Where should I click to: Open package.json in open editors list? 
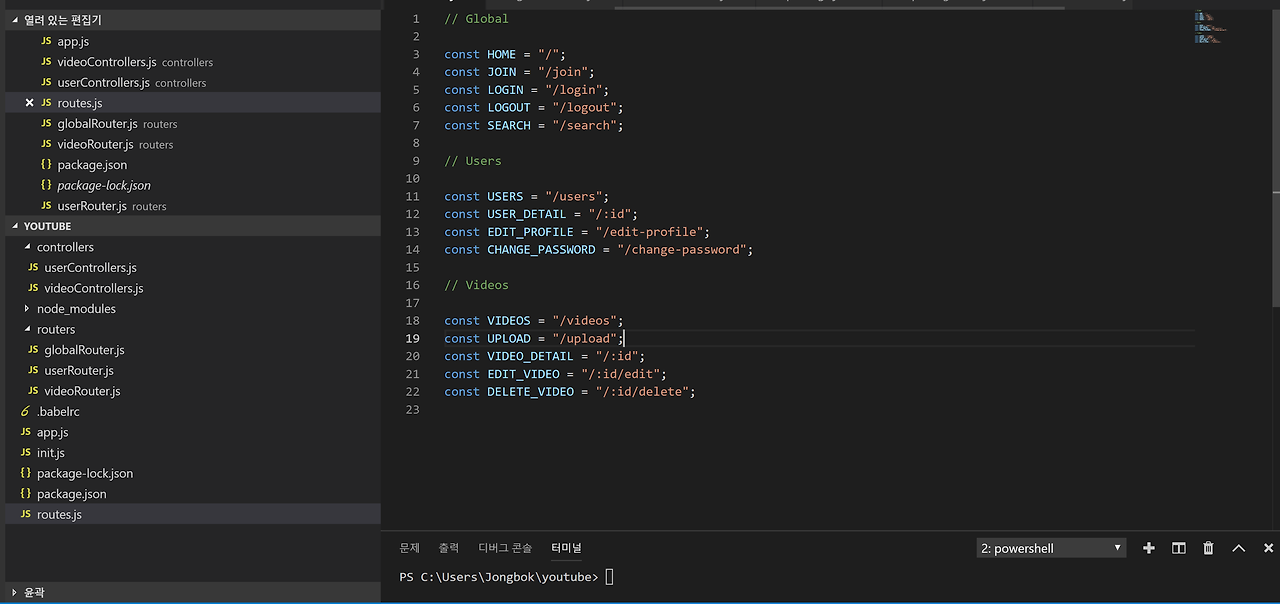coord(193,165)
